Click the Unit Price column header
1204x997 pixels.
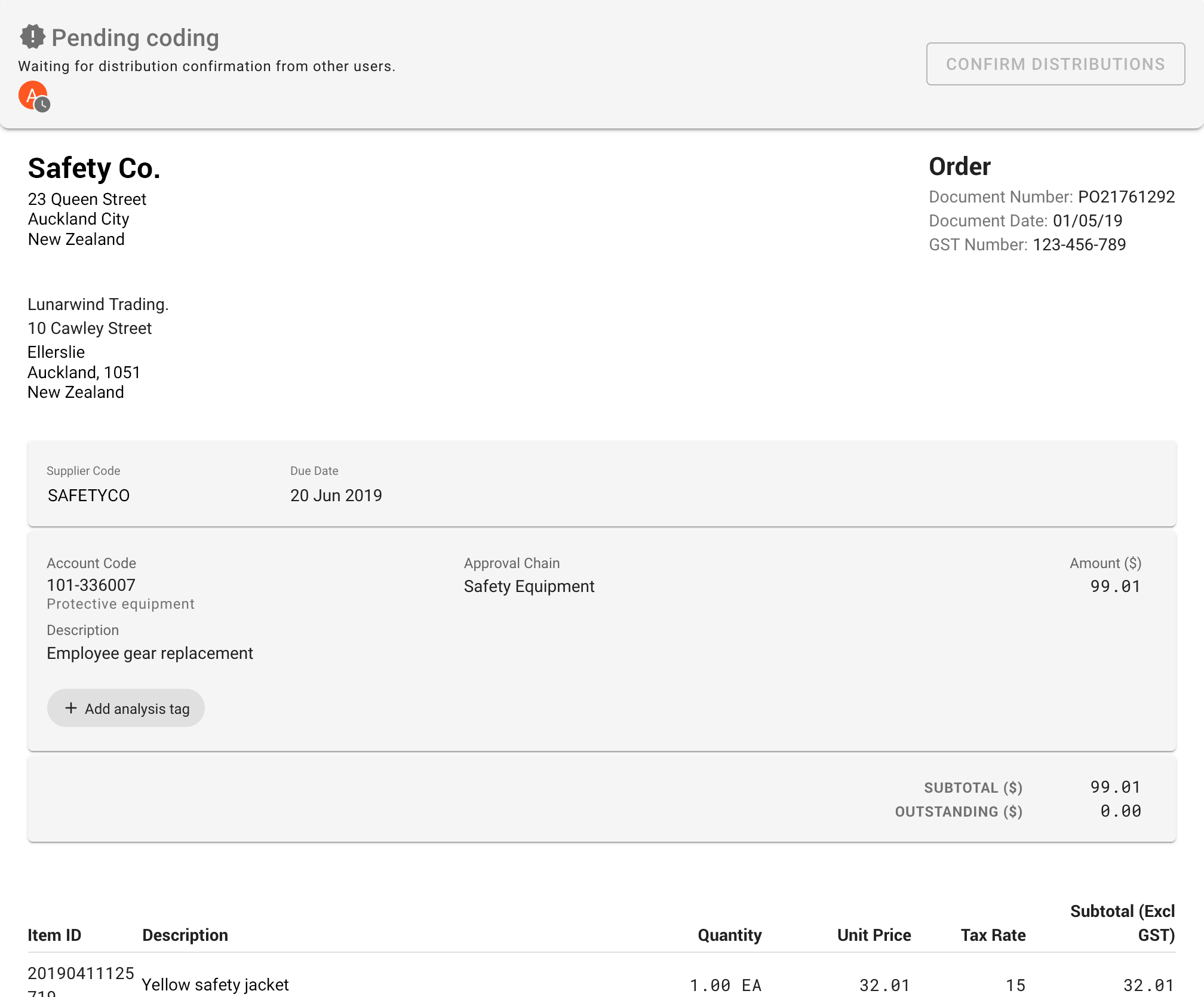point(874,935)
